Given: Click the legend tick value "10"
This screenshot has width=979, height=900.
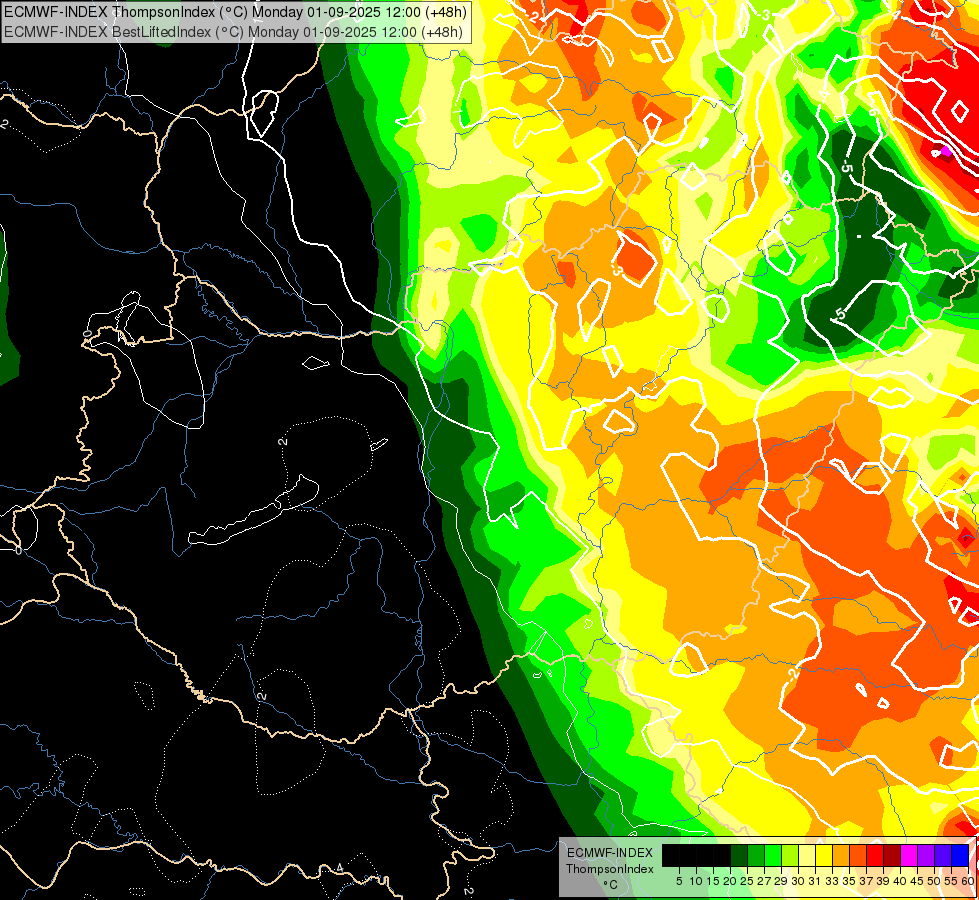Looking at the screenshot, I should [696, 881].
